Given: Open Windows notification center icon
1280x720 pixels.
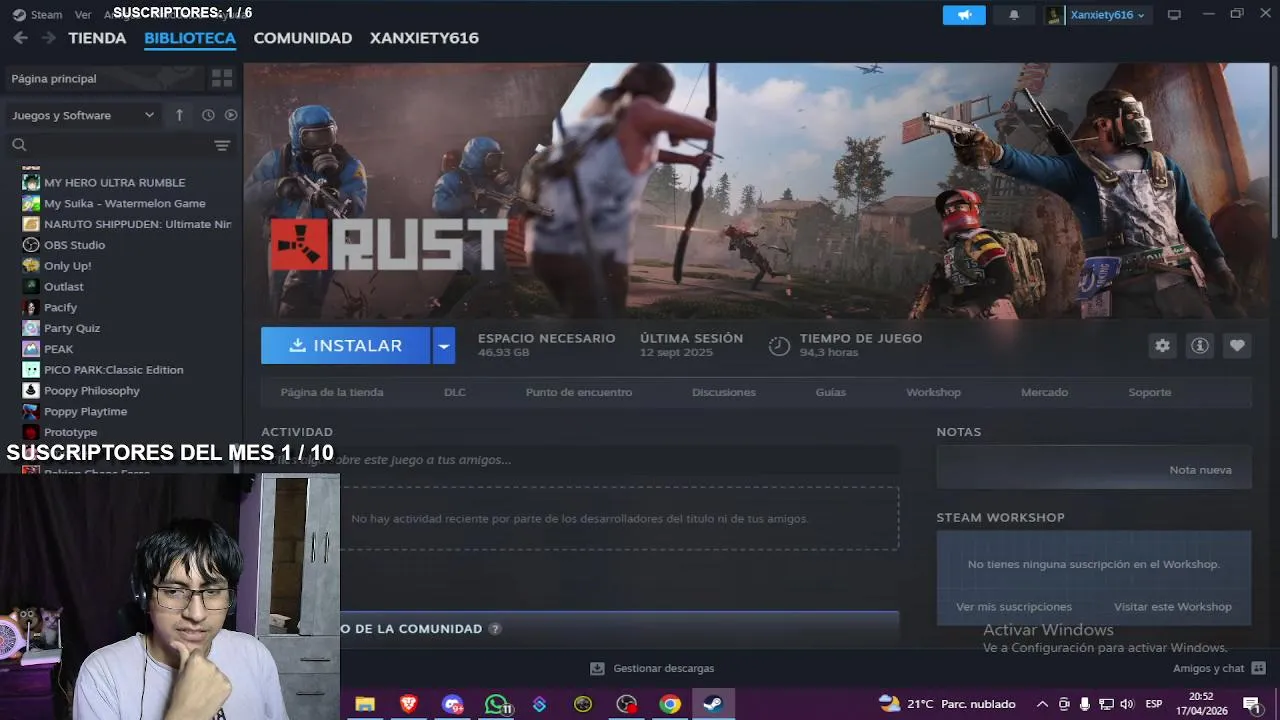Looking at the screenshot, I should [x=1251, y=704].
